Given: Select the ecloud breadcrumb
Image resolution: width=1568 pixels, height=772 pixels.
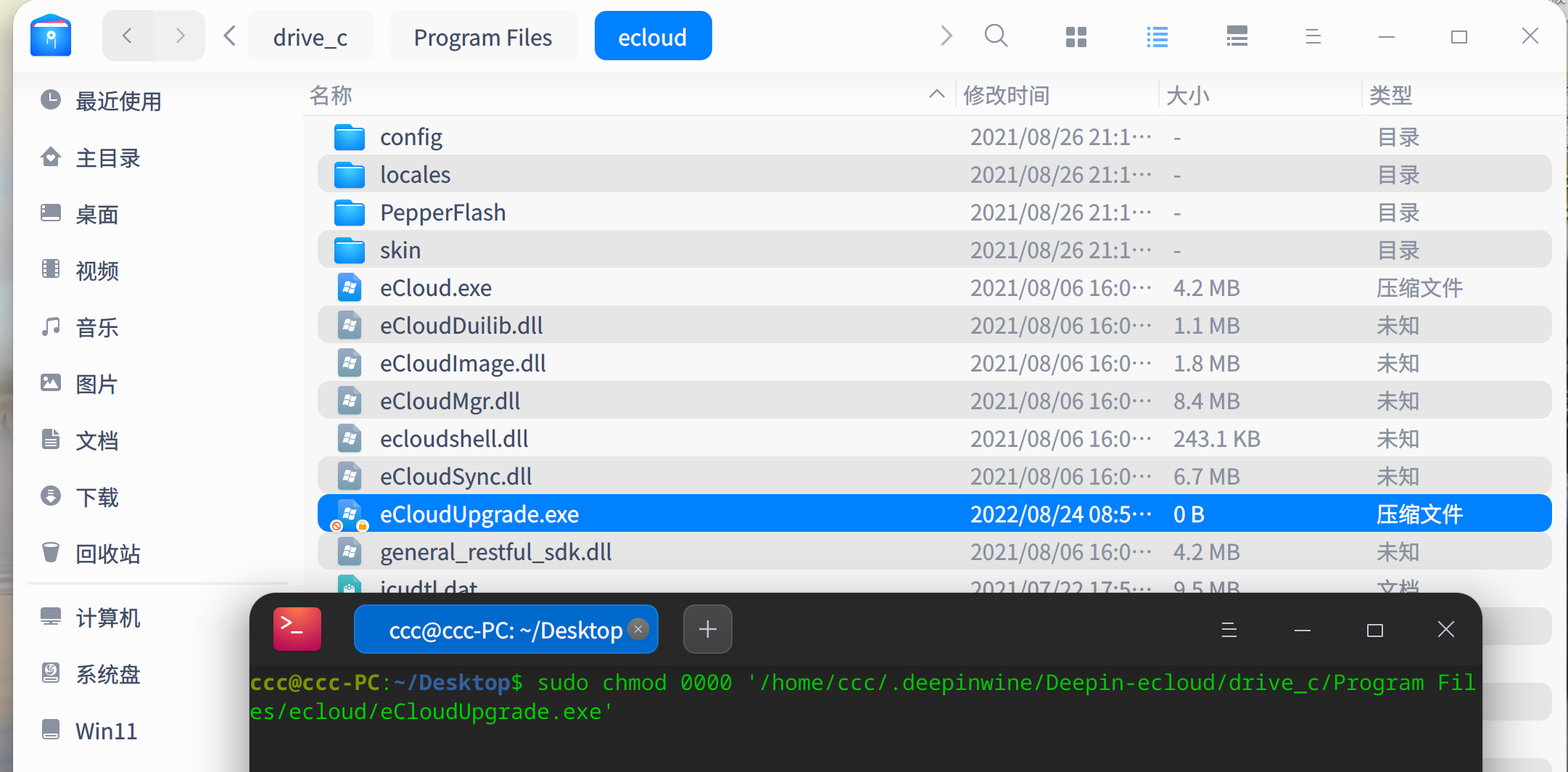Looking at the screenshot, I should (x=653, y=36).
